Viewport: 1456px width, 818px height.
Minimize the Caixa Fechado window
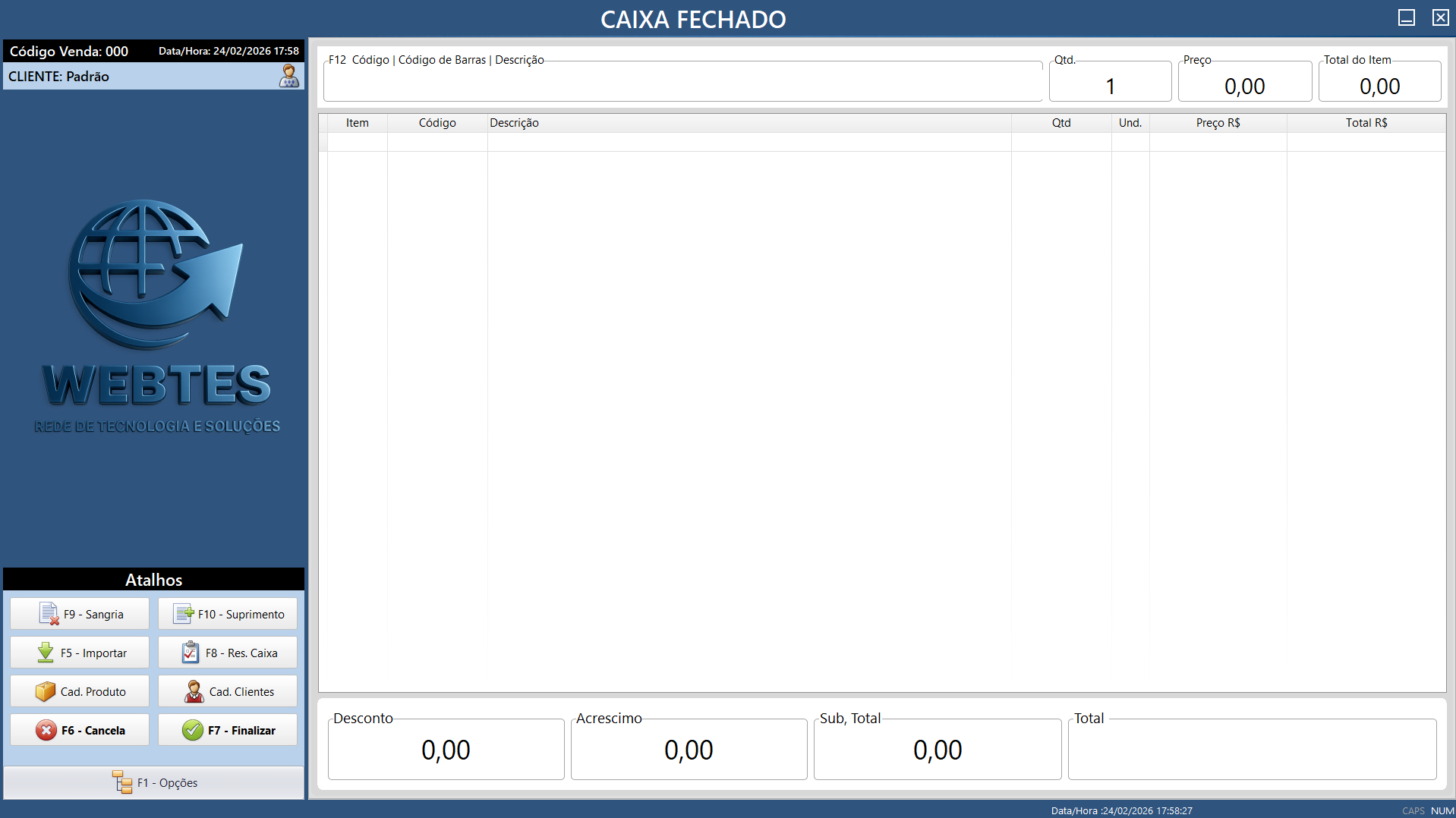pyautogui.click(x=1406, y=17)
